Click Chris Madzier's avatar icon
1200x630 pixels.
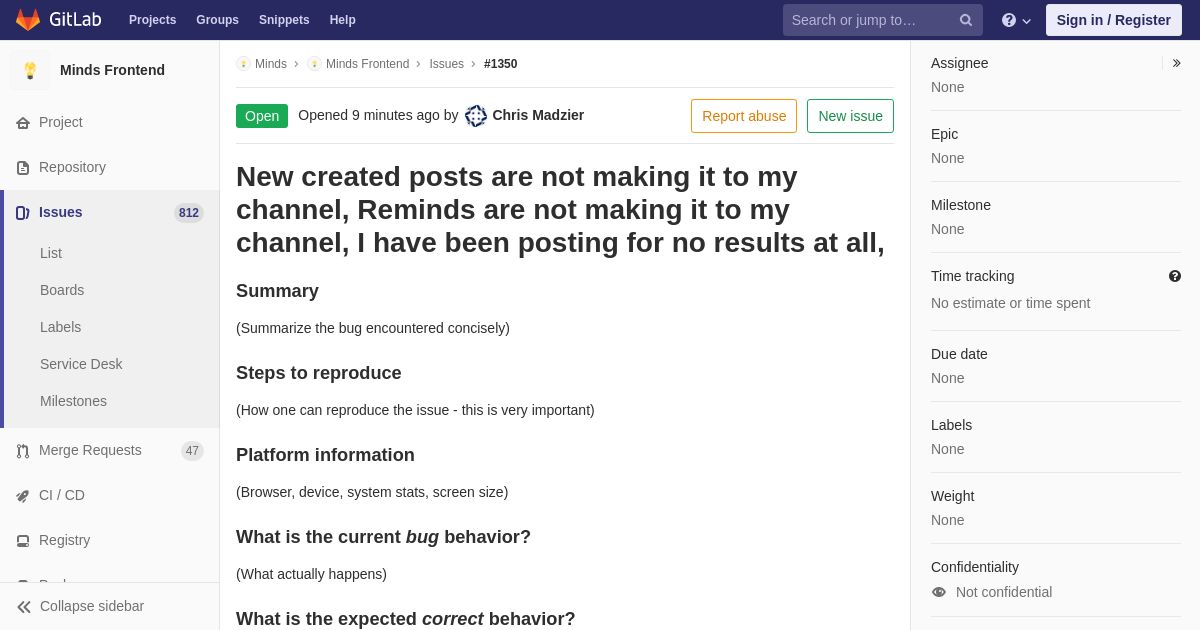[476, 116]
